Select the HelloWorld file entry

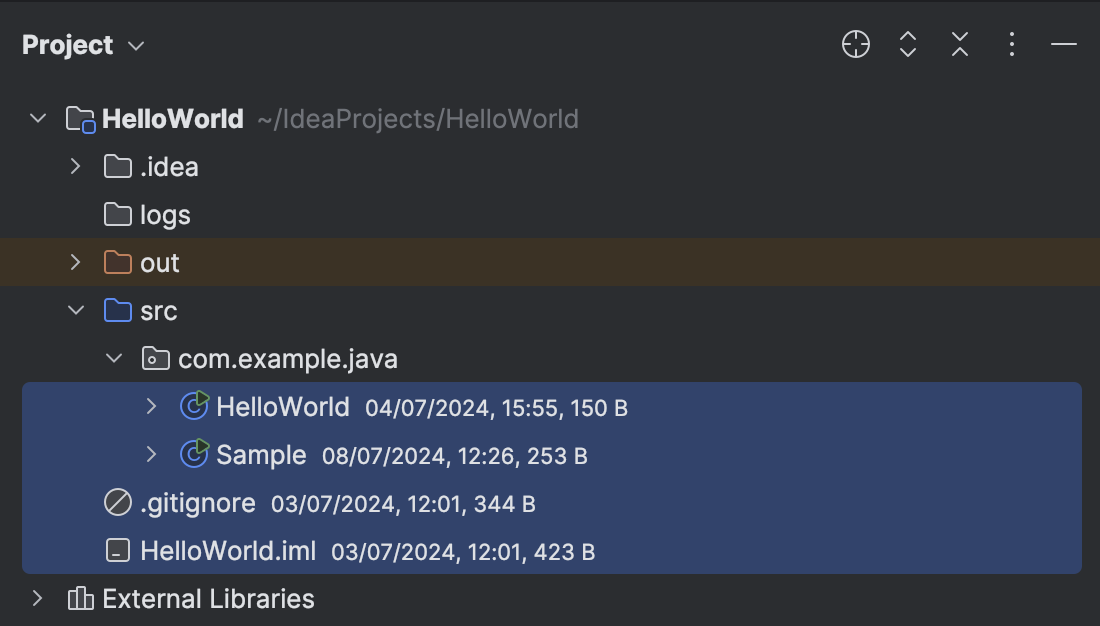(x=280, y=406)
